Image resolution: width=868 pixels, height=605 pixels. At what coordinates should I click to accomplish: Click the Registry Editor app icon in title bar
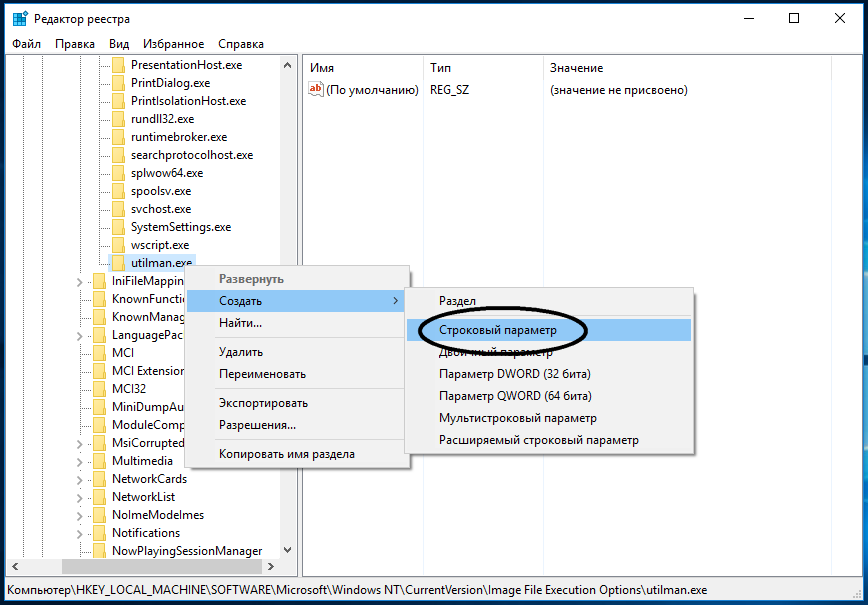[20, 18]
